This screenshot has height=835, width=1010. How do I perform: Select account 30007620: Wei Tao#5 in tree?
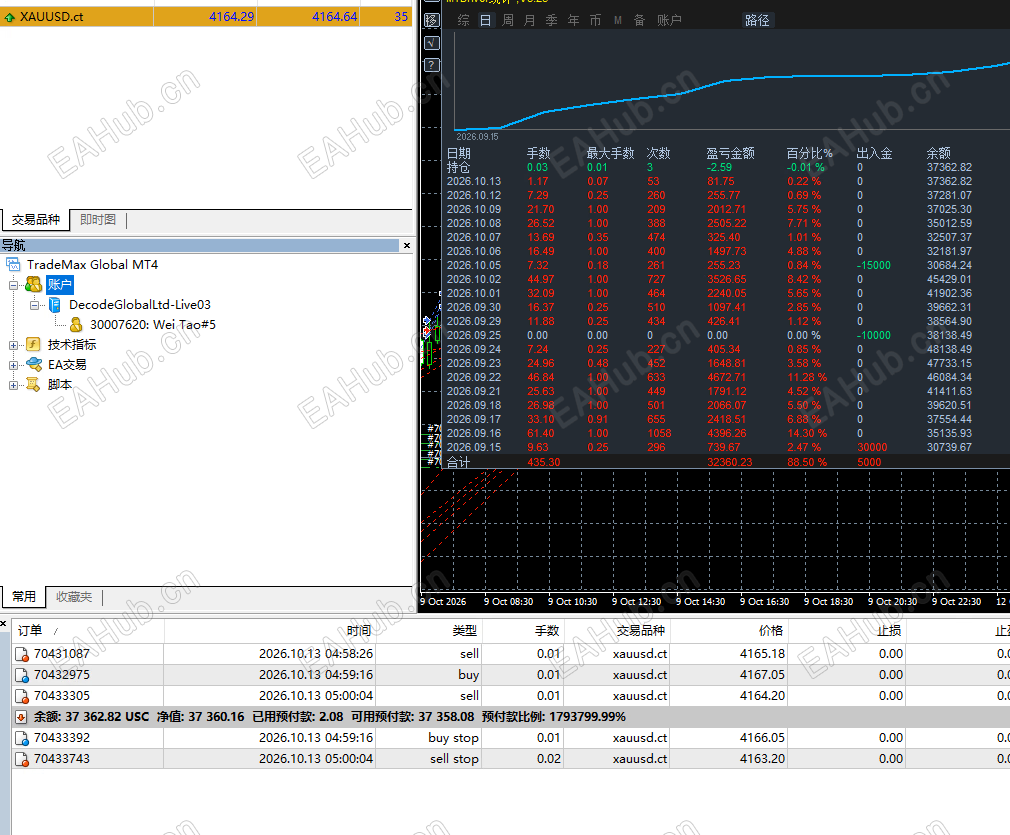(153, 325)
